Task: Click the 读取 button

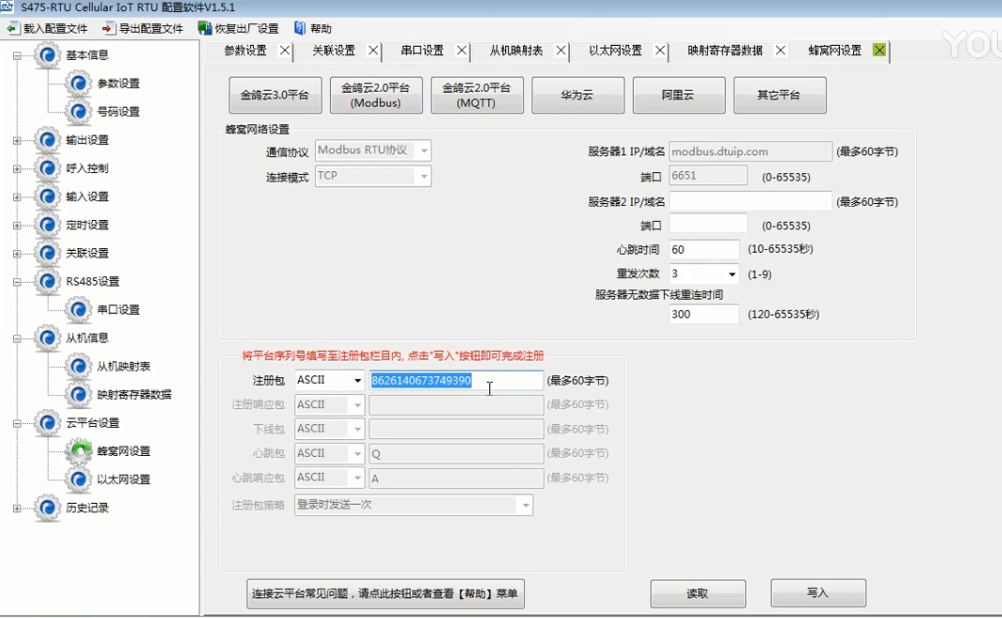Action: coord(697,593)
